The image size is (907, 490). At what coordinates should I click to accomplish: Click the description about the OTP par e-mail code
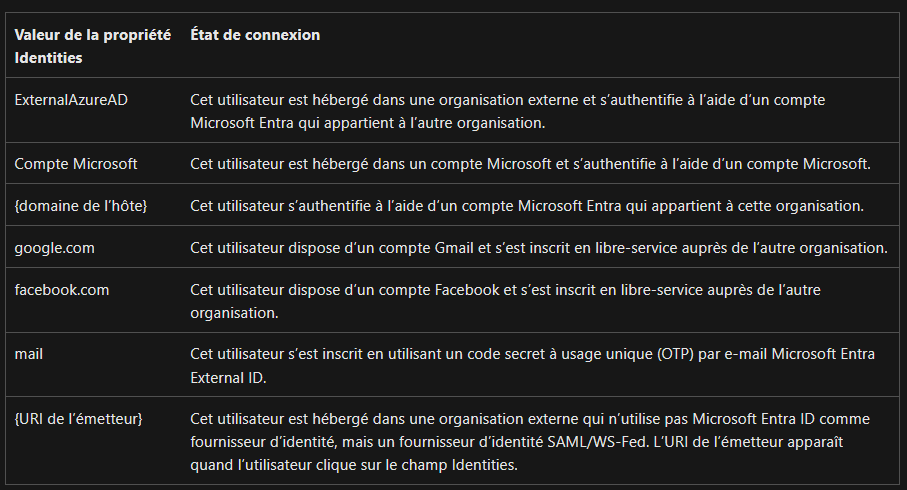[x=532, y=365]
